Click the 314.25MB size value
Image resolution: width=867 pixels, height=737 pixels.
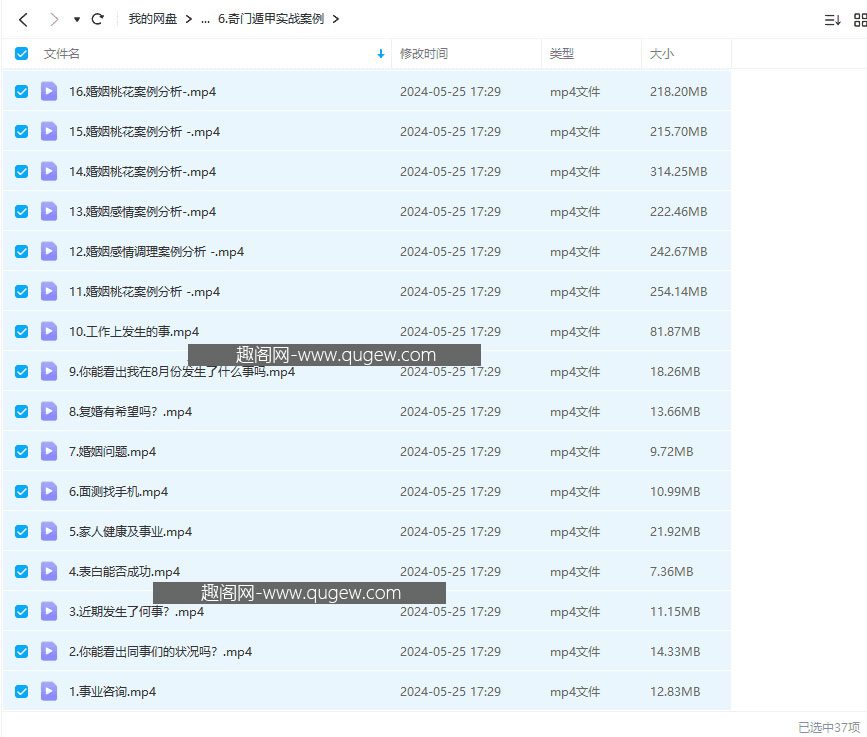[678, 171]
